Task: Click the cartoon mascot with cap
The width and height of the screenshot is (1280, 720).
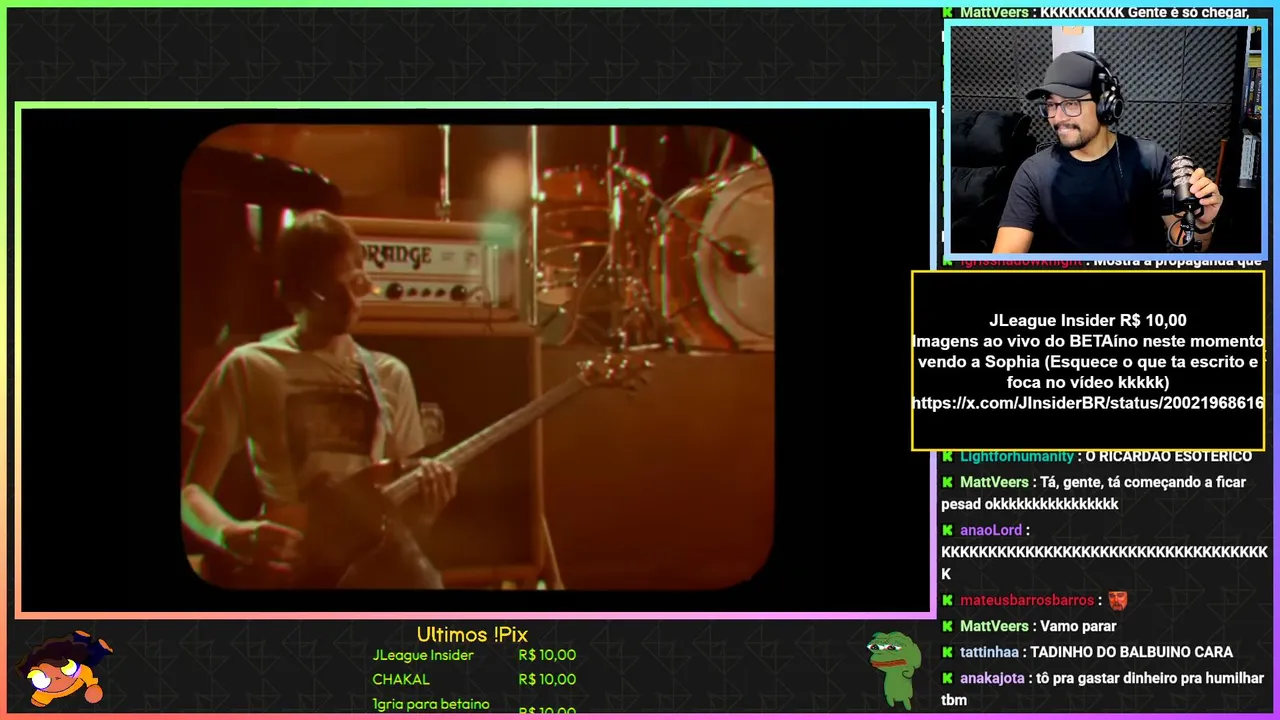Action: pyautogui.click(x=63, y=669)
